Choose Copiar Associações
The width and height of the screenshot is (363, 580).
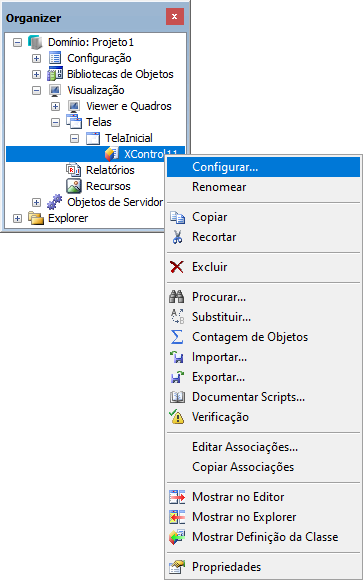[x=263, y=467]
